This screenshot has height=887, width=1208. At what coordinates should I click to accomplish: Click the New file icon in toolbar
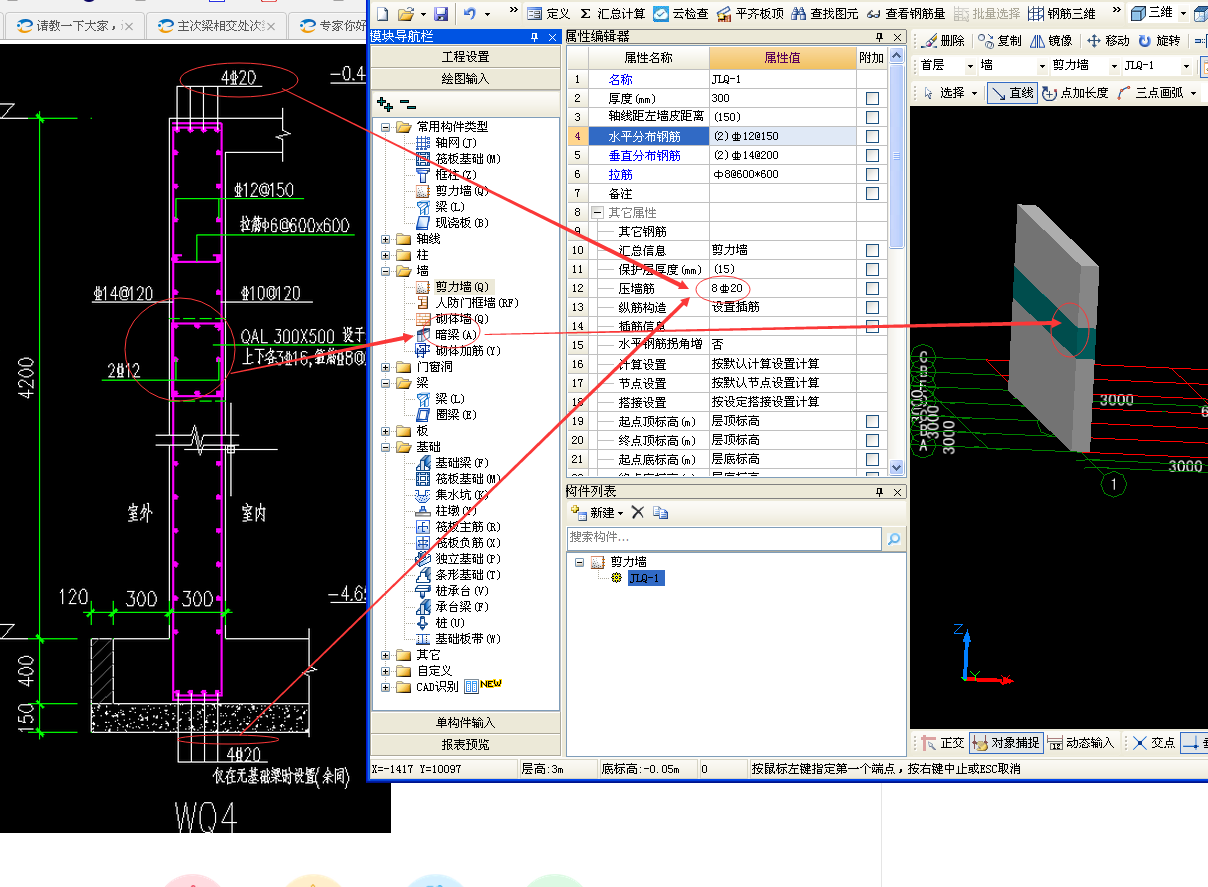(x=381, y=13)
